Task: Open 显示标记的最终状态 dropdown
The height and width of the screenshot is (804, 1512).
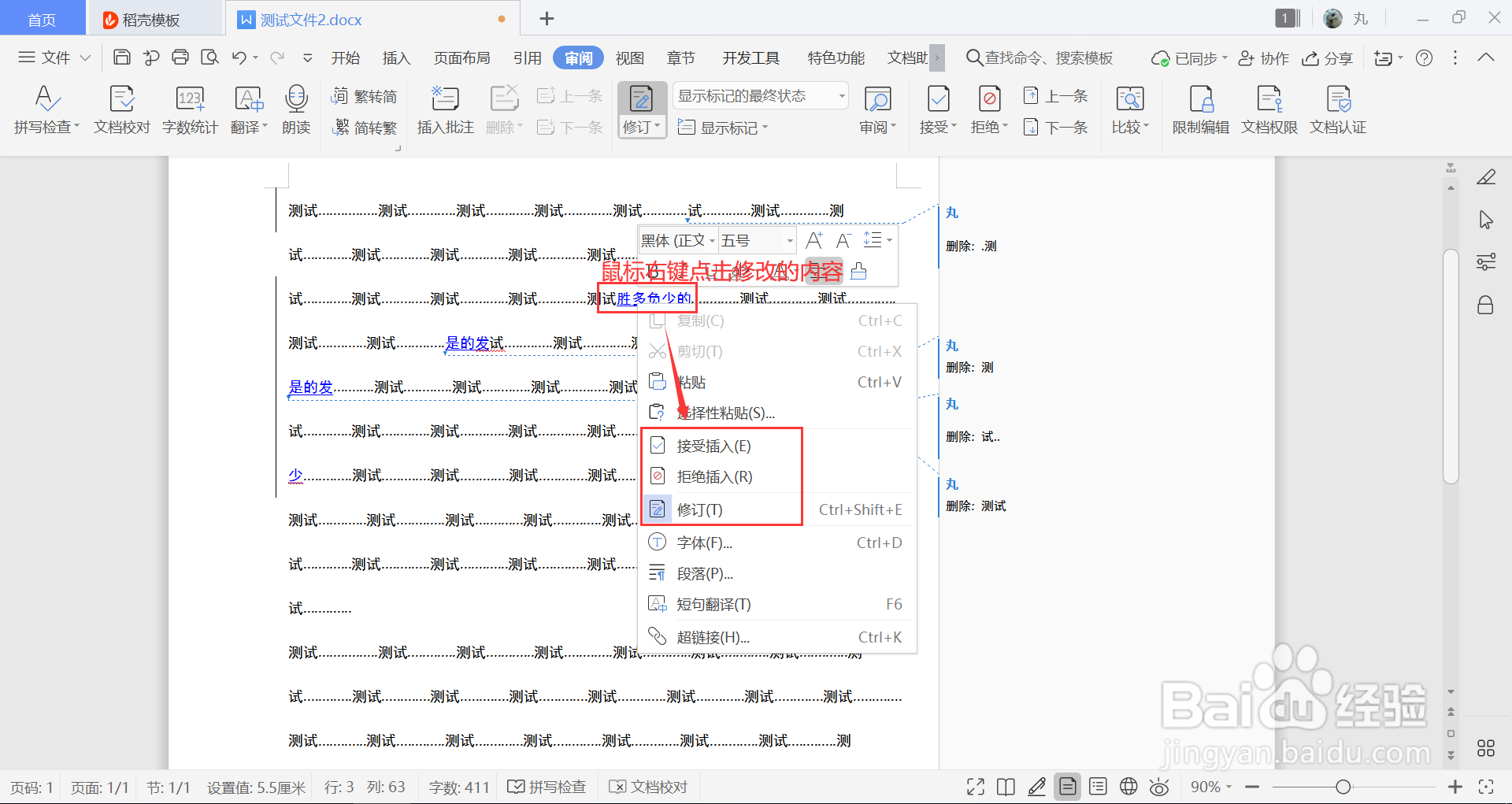Action: point(761,96)
